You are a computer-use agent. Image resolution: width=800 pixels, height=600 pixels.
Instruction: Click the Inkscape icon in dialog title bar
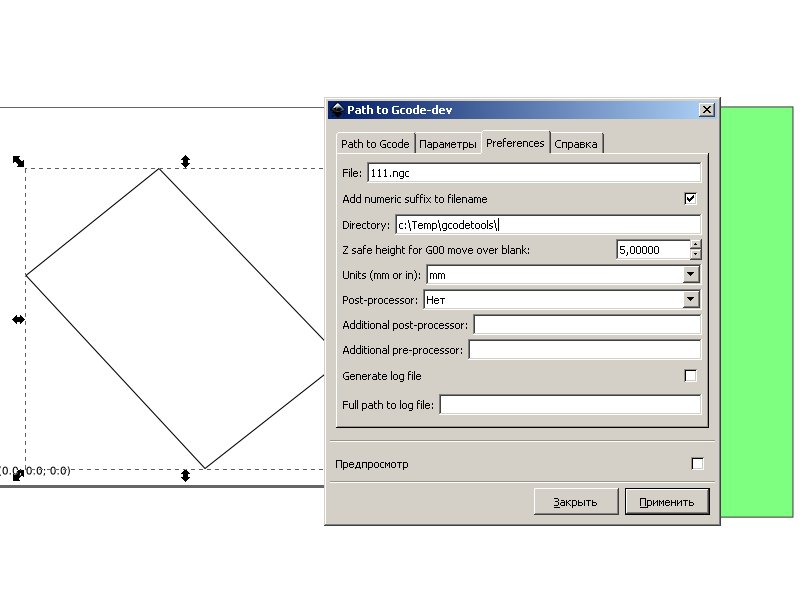tap(337, 110)
